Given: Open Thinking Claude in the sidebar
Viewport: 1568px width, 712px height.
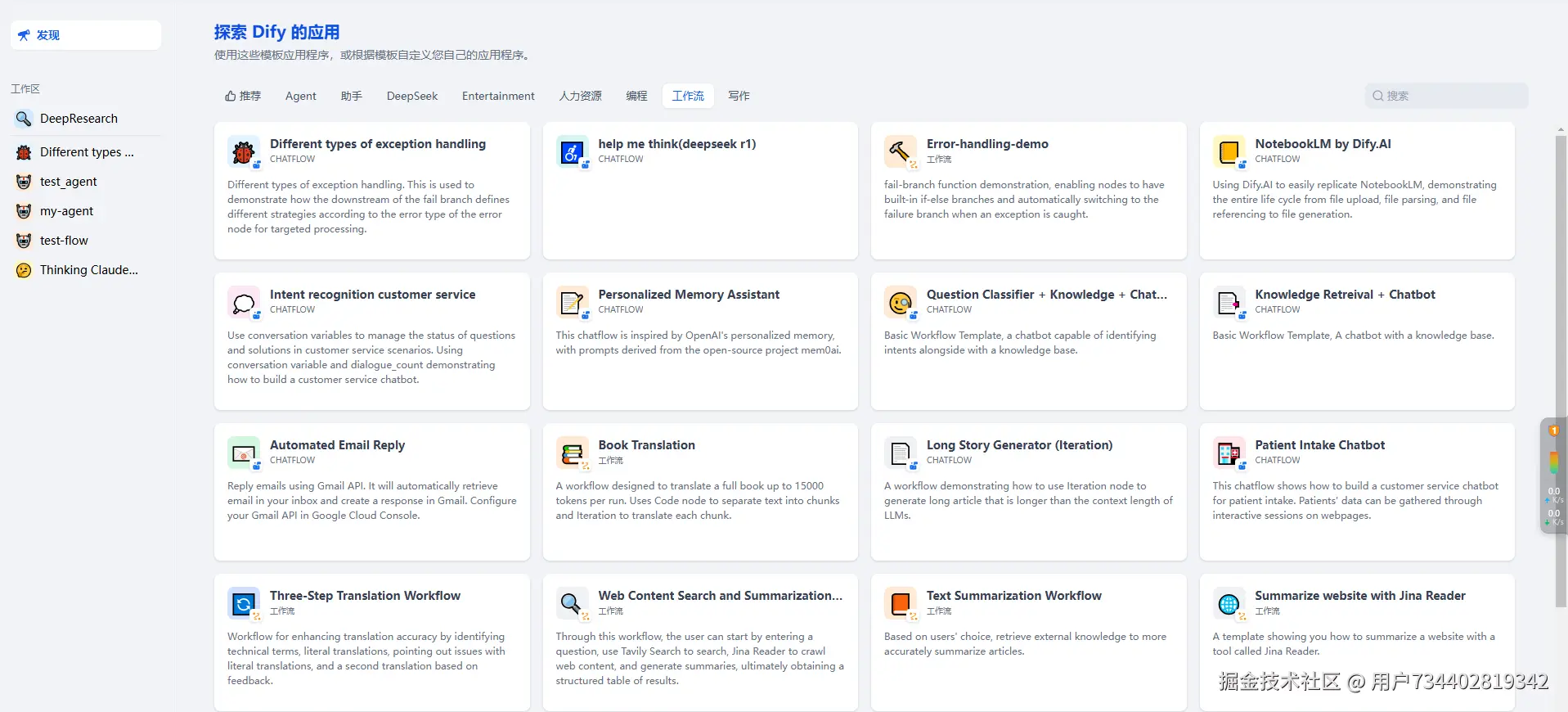Looking at the screenshot, I should (86, 270).
